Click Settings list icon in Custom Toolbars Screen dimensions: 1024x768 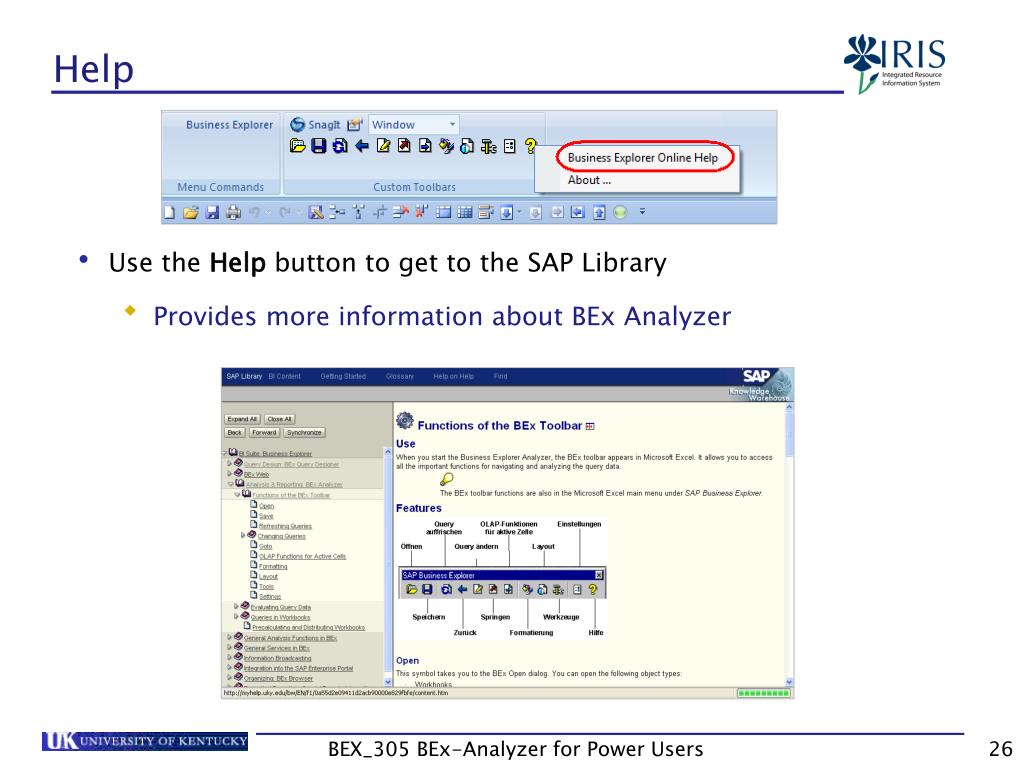[x=509, y=146]
